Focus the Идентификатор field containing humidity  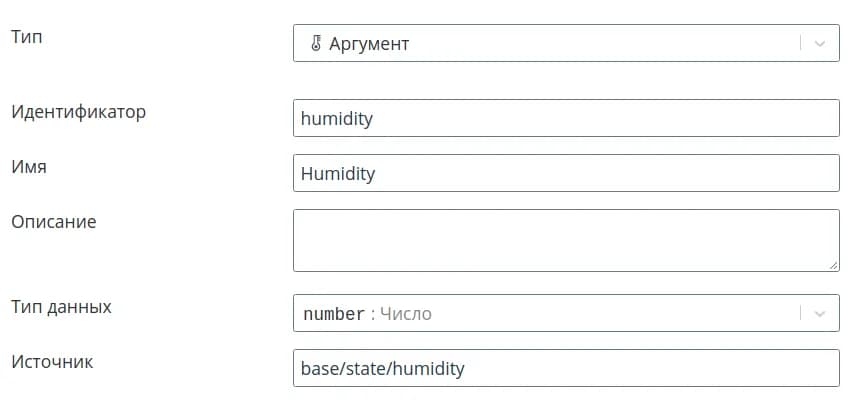[566, 118]
